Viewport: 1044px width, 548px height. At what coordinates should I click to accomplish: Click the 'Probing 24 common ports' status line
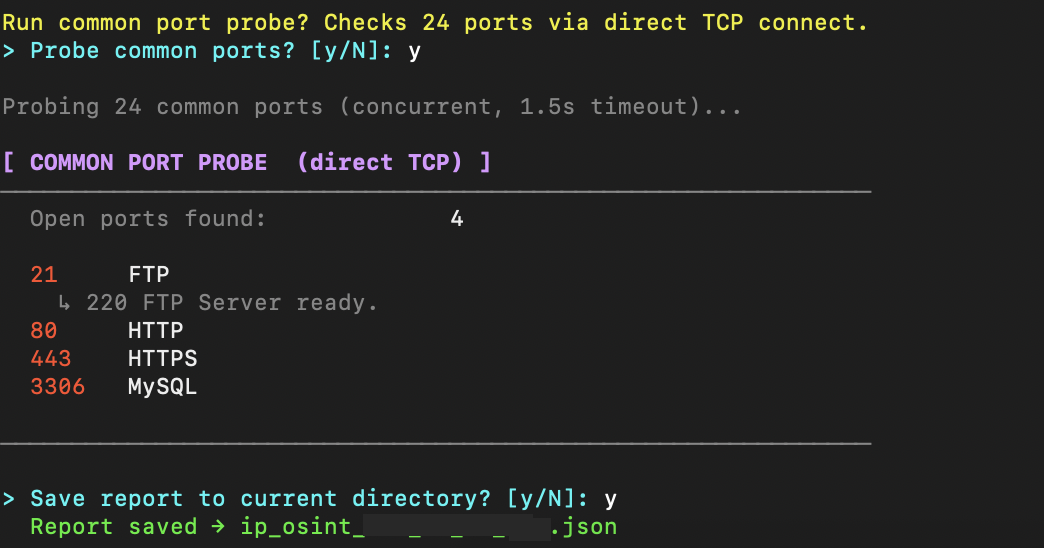[372, 106]
